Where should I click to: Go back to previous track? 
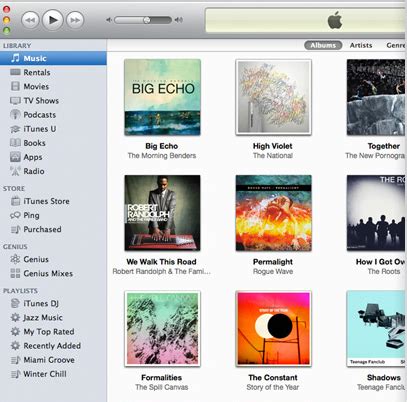click(x=30, y=20)
